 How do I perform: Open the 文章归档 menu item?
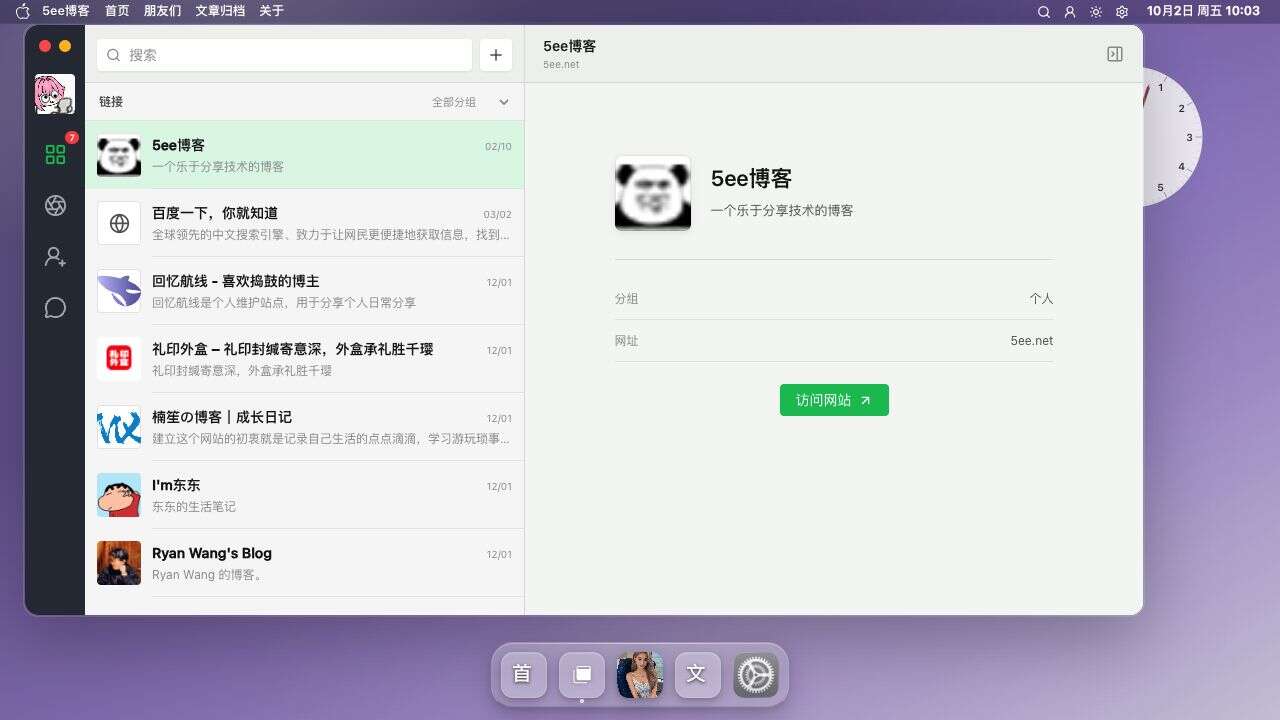tap(220, 11)
